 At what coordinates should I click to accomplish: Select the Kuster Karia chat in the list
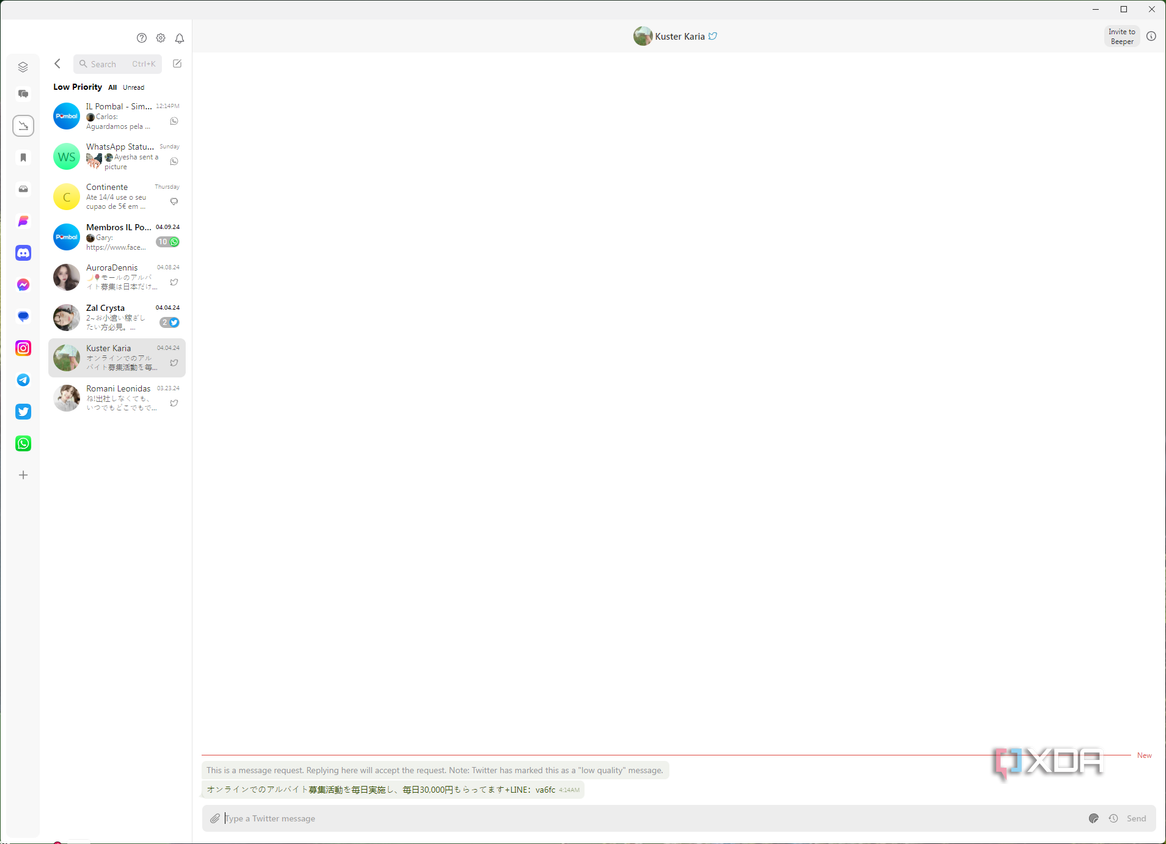pyautogui.click(x=117, y=358)
